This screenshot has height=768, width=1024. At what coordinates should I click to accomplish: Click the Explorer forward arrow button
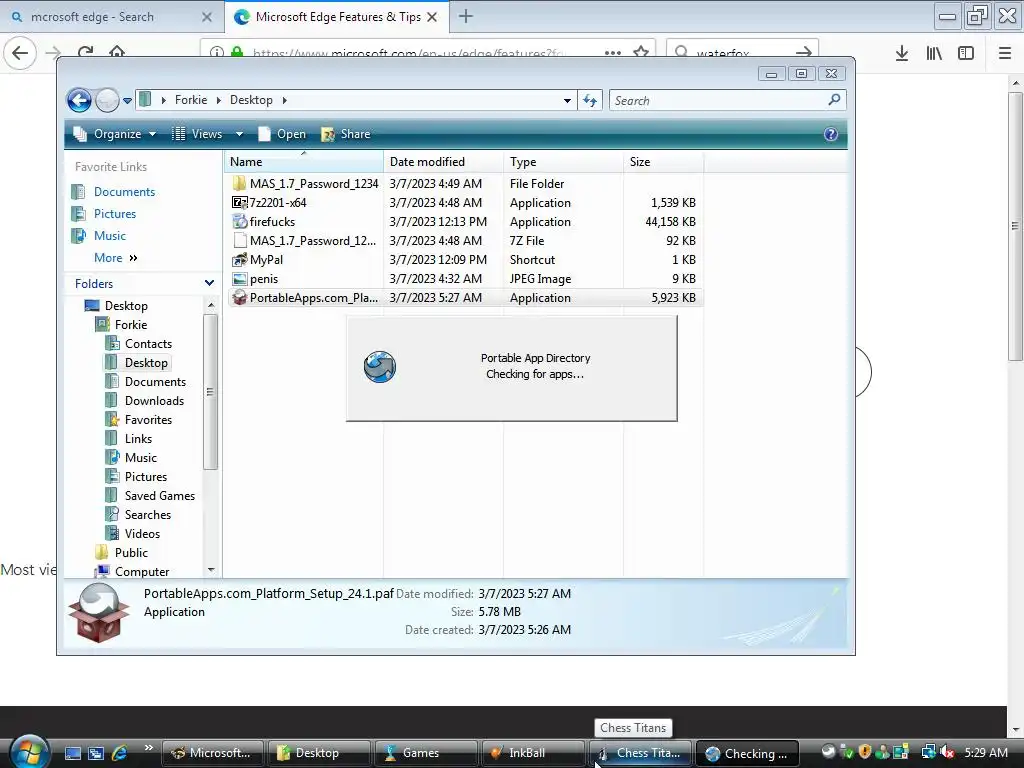point(107,101)
